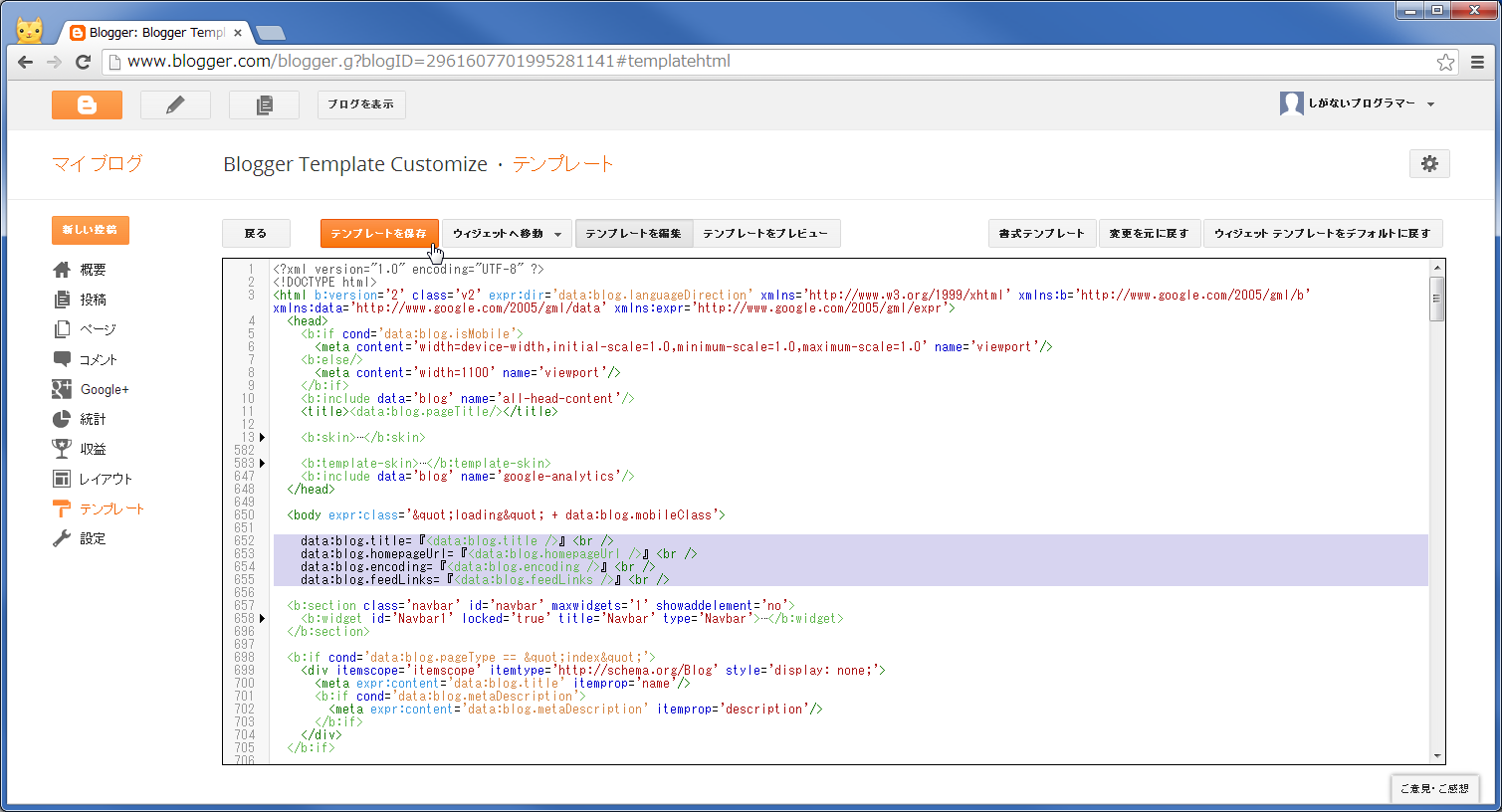The image size is (1502, 812).
Task: Open 統計 in sidebar
Action: (x=93, y=419)
